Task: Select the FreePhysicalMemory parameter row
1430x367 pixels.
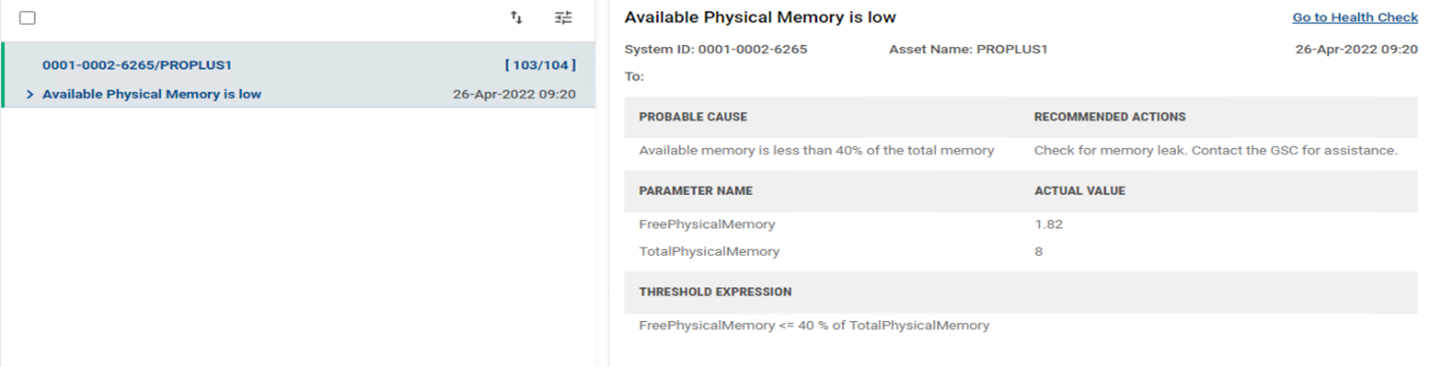Action: (x=1021, y=224)
